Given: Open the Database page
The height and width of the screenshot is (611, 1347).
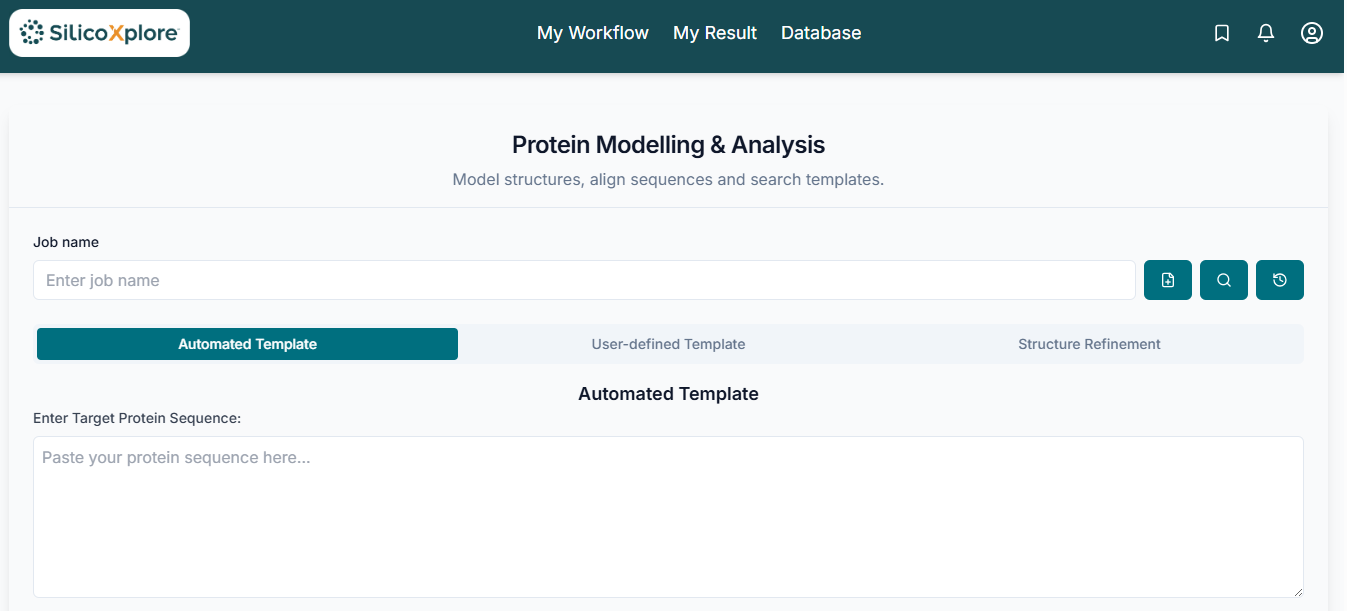Looking at the screenshot, I should tap(820, 33).
